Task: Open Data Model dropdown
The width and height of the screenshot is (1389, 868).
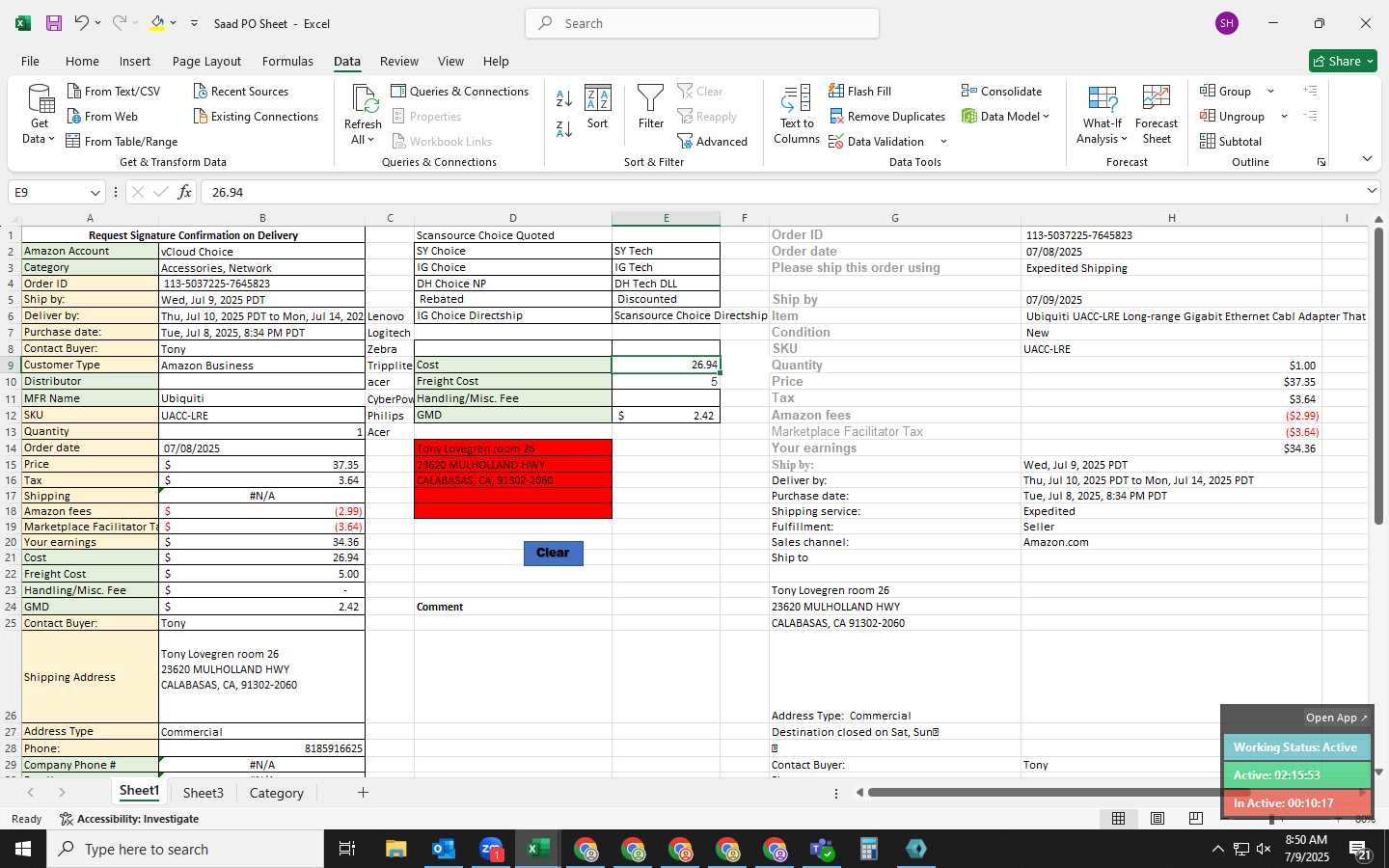Action: [1005, 116]
